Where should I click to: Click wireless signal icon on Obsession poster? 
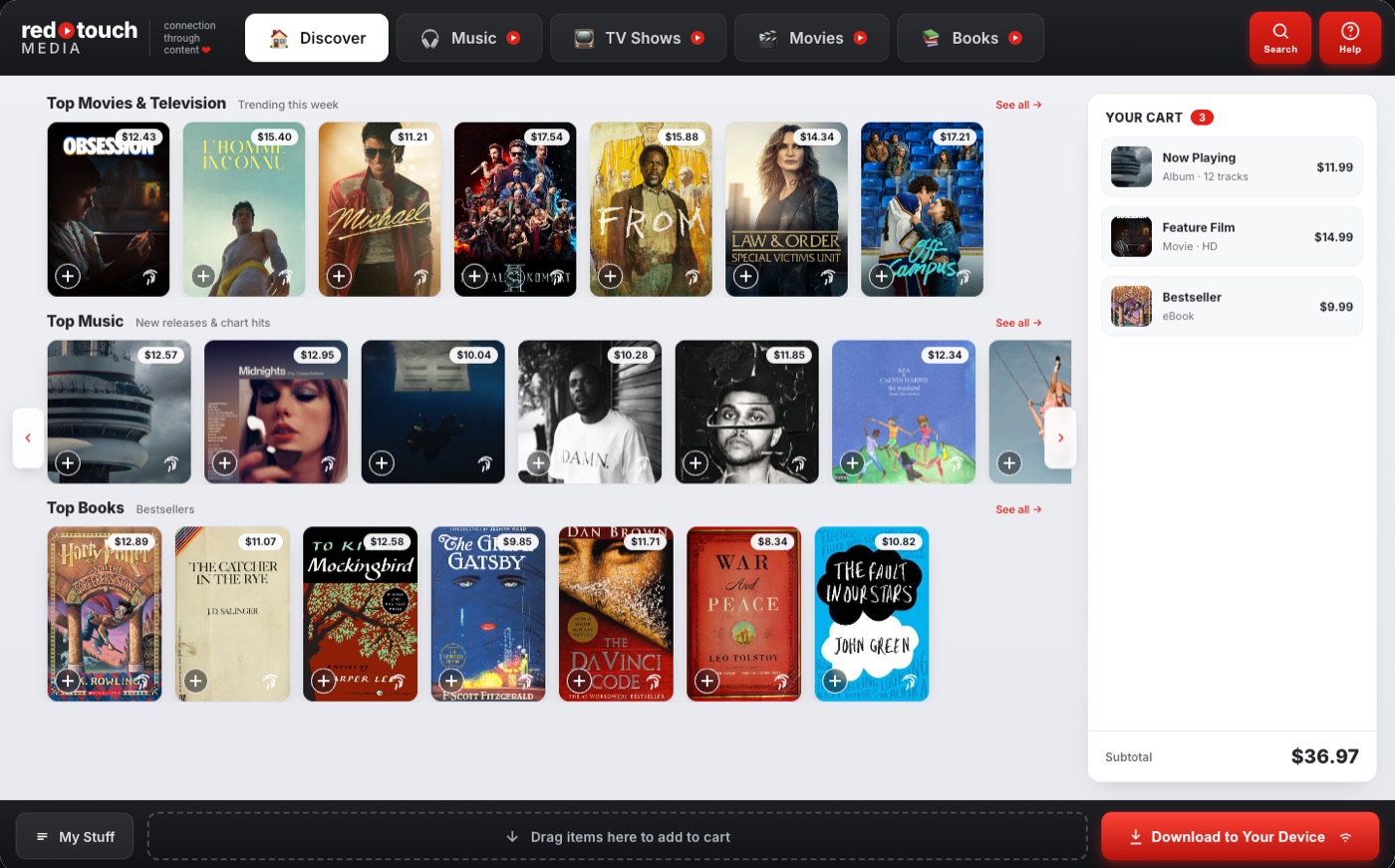point(150,277)
